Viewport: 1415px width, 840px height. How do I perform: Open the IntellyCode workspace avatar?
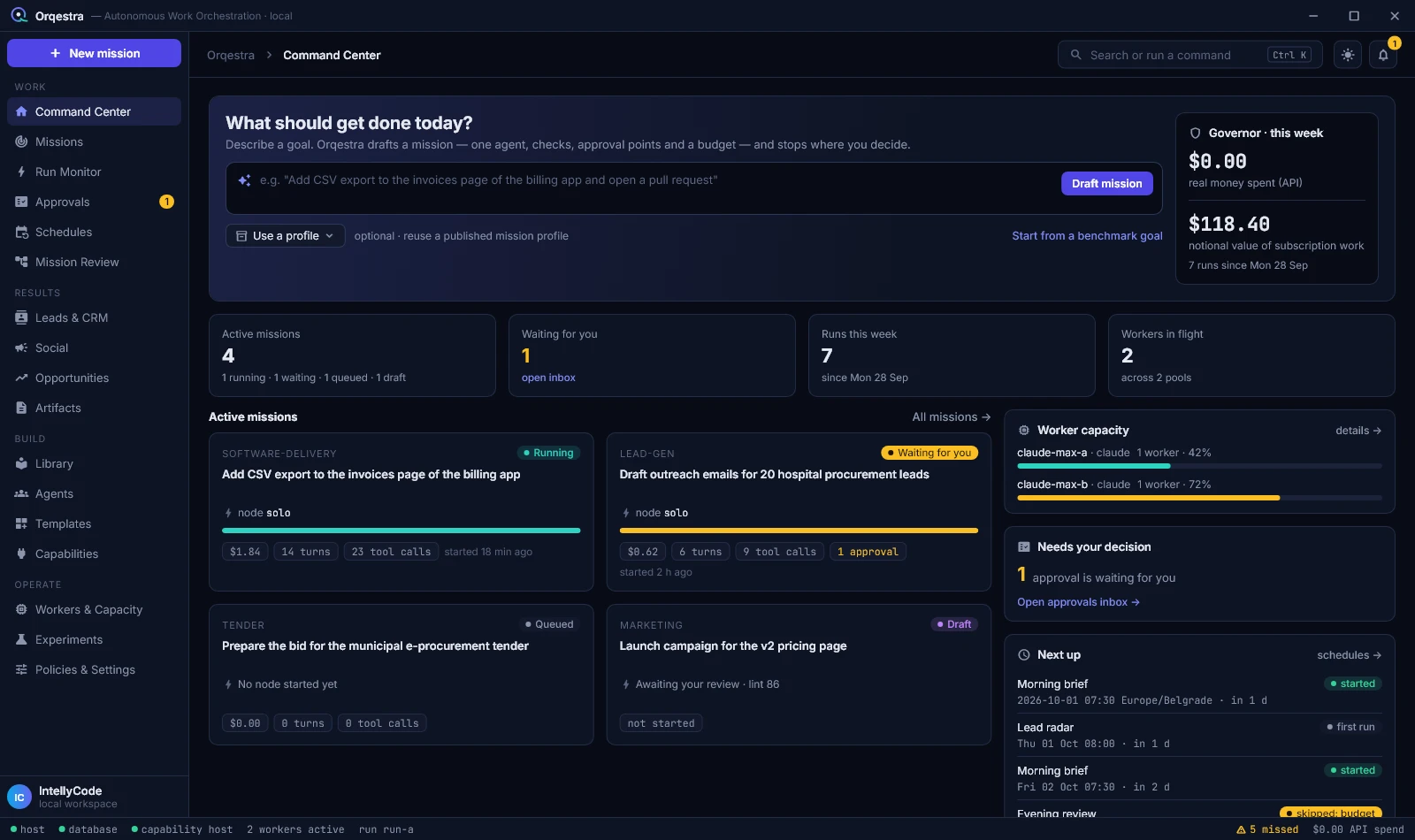[19, 797]
